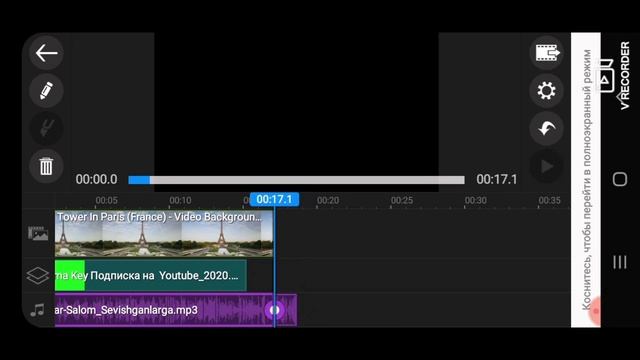
Task: Select the audio track music note icon
Action: tap(38, 310)
